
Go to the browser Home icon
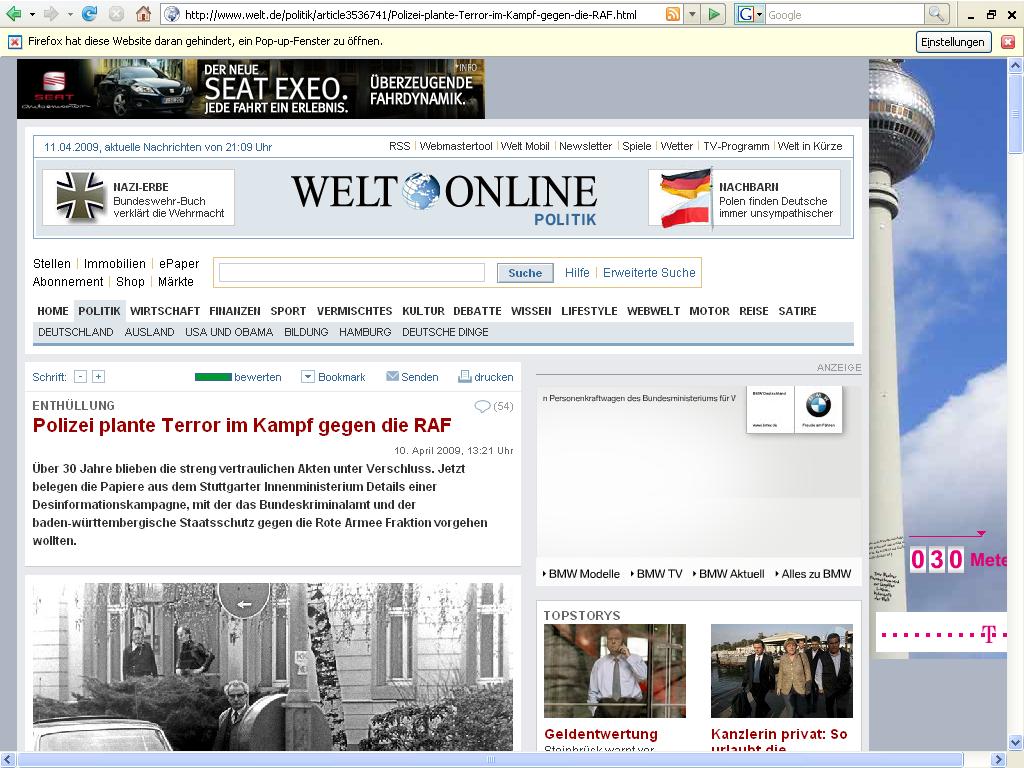click(144, 14)
